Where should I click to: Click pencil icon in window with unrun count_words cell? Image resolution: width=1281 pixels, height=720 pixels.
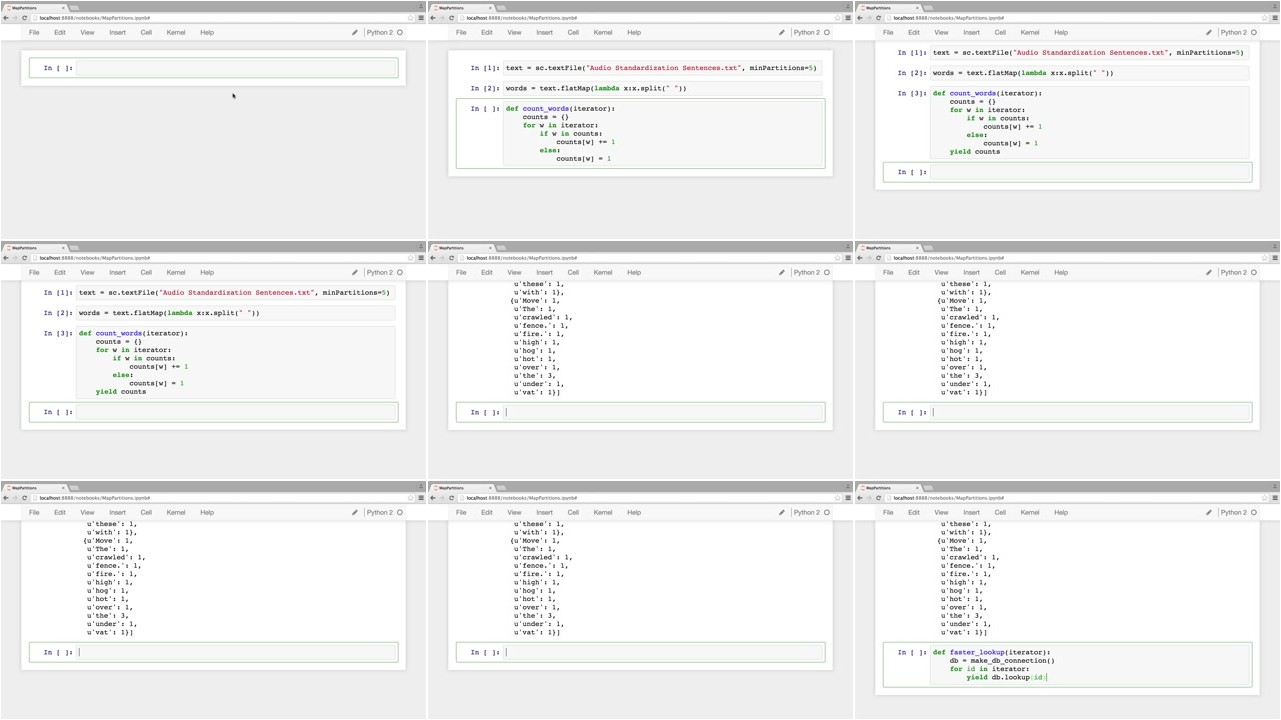(782, 32)
